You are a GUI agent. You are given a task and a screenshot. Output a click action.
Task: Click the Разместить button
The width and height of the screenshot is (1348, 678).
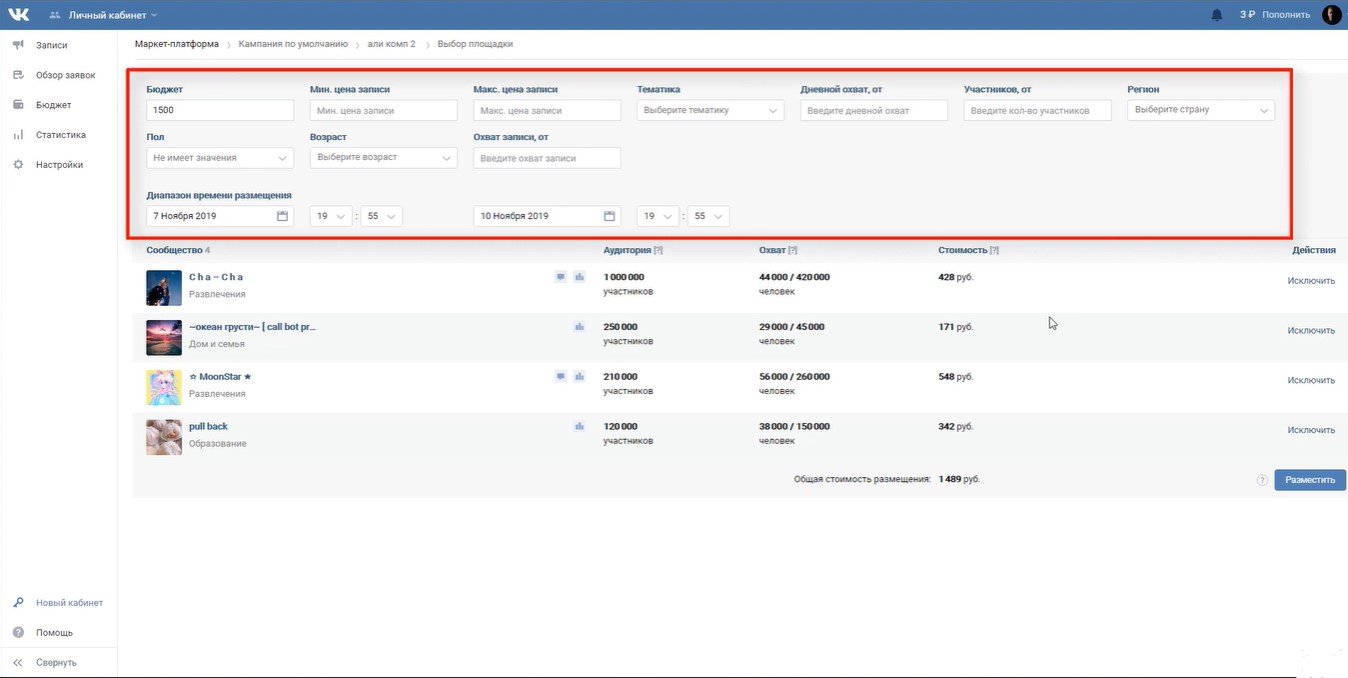pyautogui.click(x=1309, y=480)
